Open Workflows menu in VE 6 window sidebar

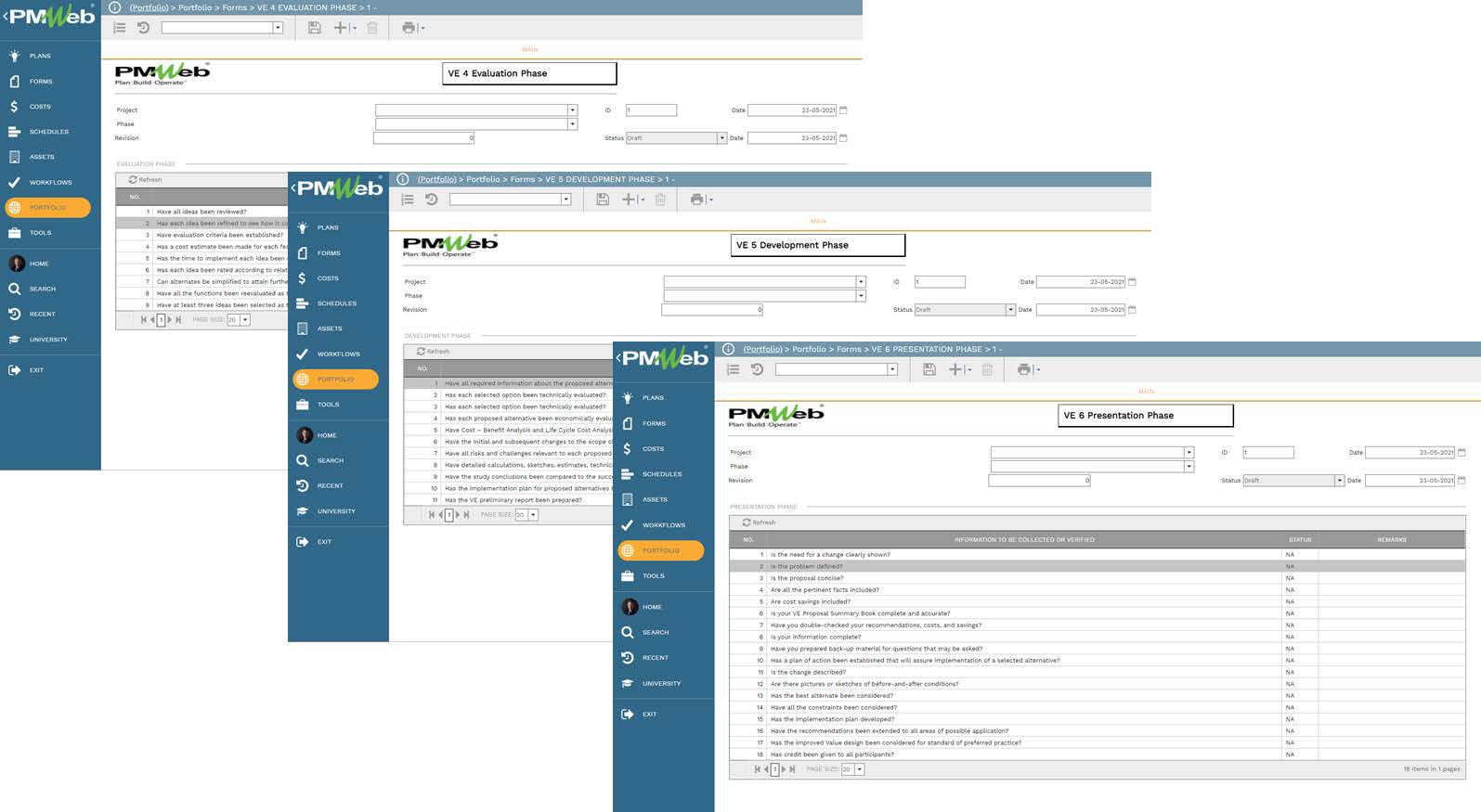(663, 525)
